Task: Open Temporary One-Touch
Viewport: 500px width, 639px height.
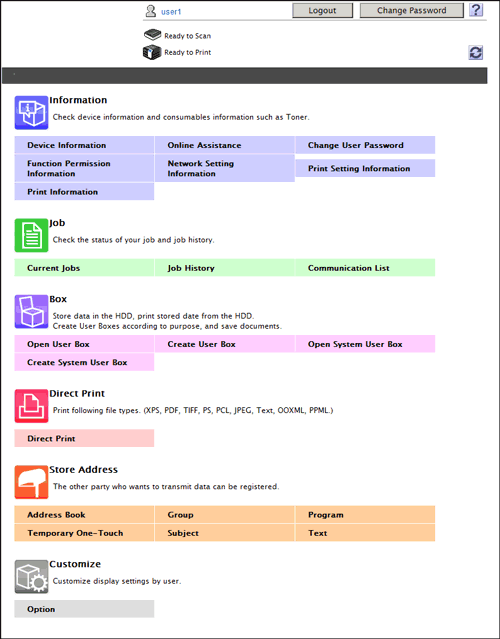Action: tap(84, 533)
